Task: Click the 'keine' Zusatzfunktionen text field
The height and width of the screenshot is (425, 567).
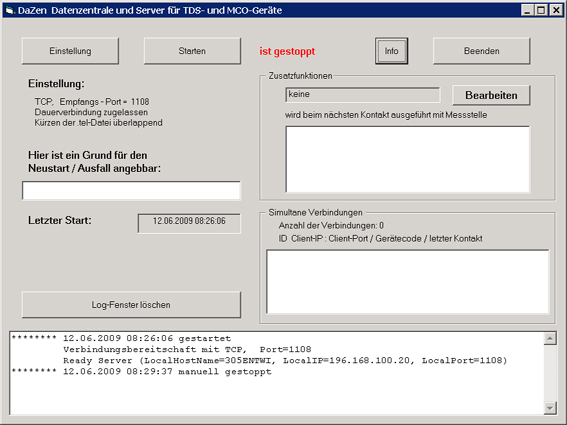Action: (362, 95)
